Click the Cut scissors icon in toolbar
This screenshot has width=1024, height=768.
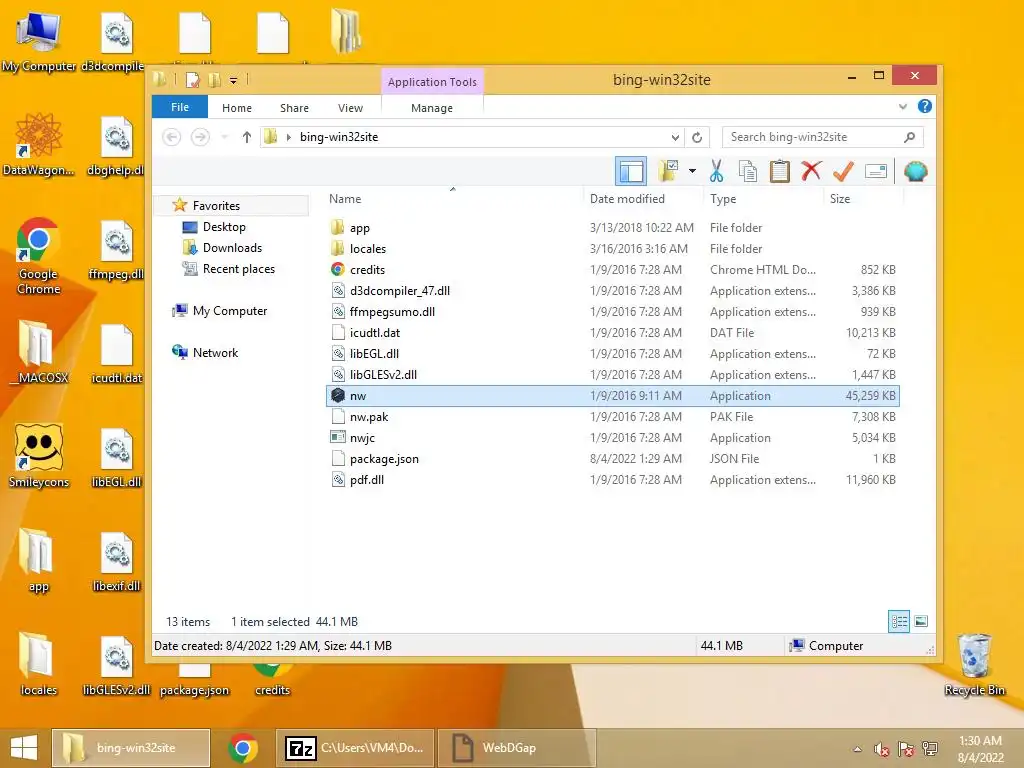tap(716, 172)
